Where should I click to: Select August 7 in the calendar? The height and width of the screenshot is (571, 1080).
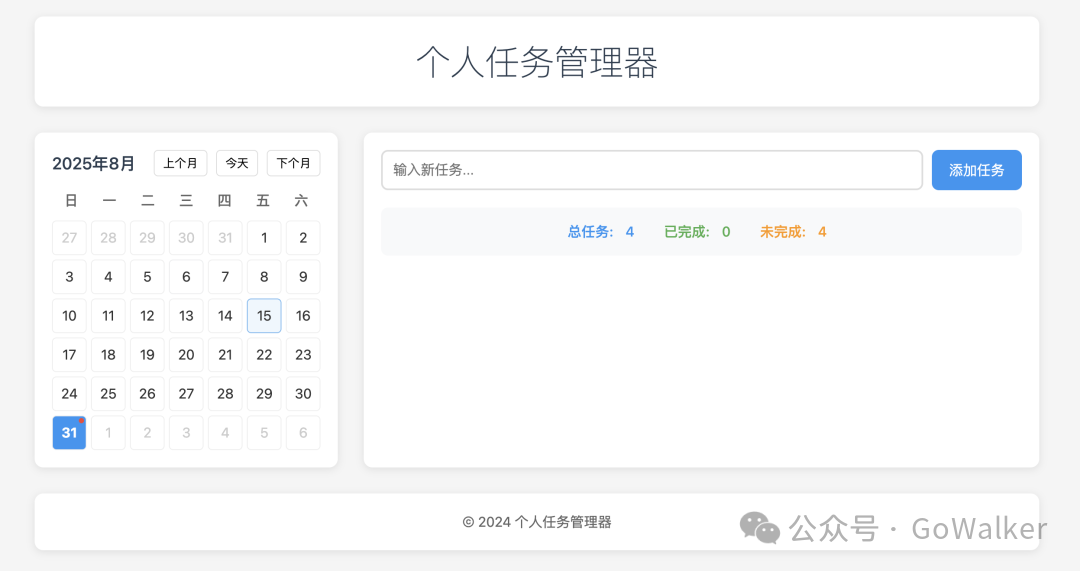(225, 277)
